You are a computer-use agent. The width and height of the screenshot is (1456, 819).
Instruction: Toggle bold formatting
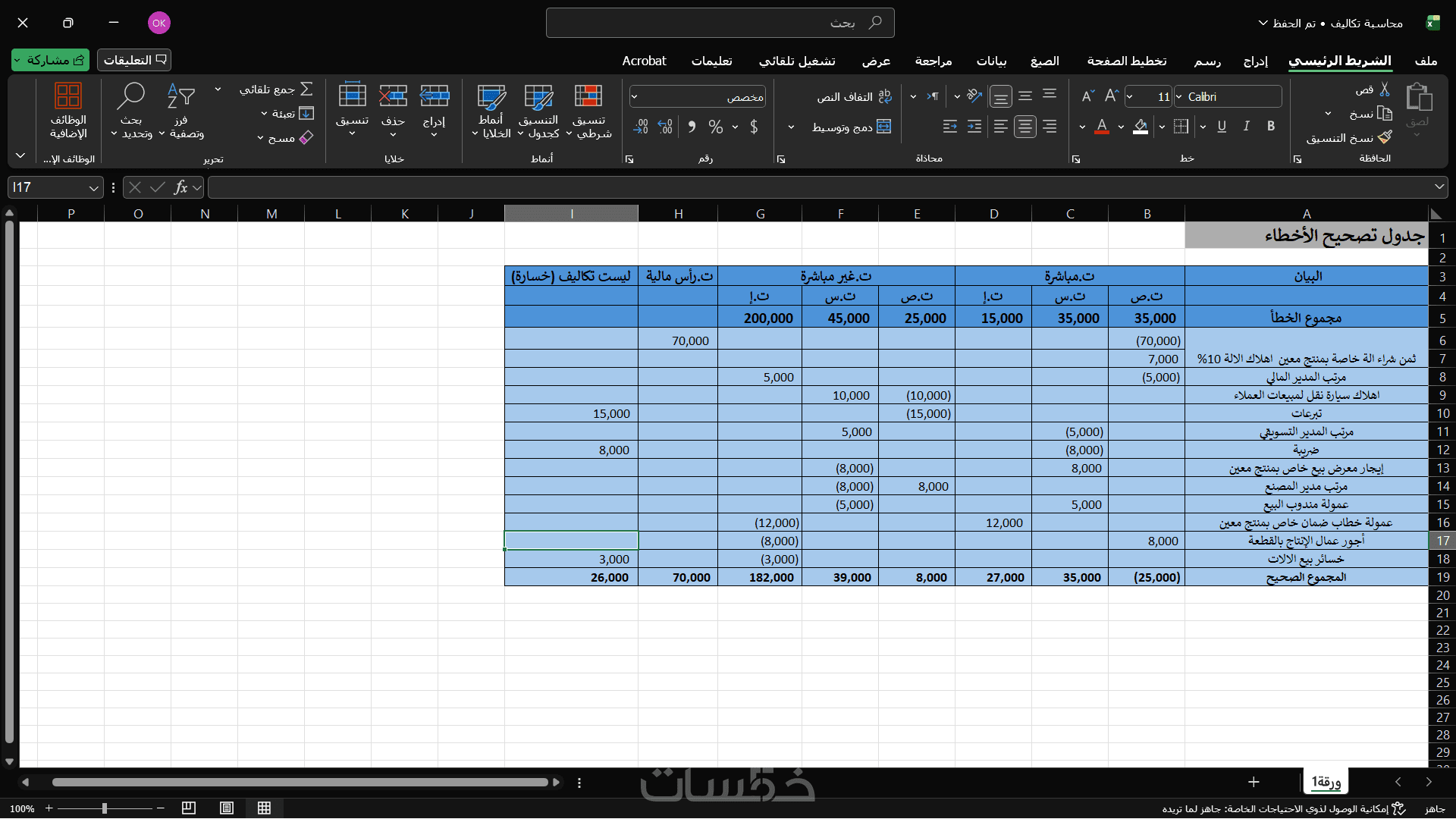[1271, 127]
